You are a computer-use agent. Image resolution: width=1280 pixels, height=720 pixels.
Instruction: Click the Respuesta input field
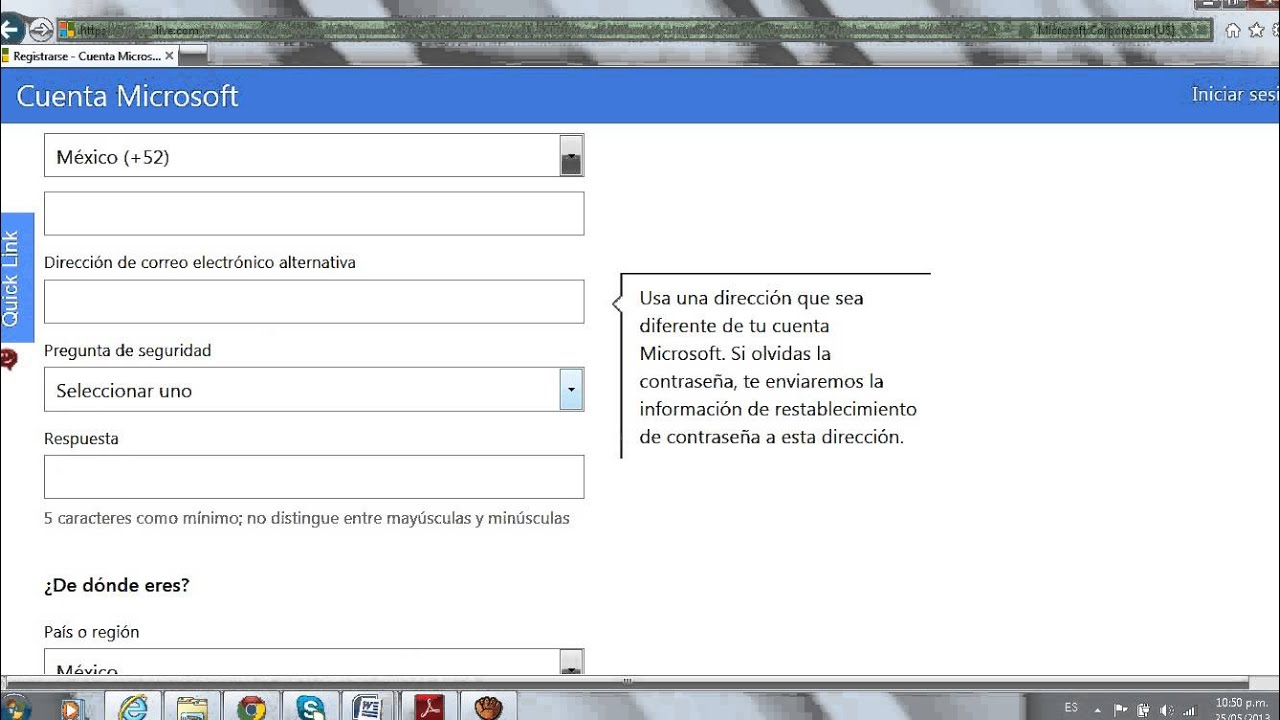point(314,477)
